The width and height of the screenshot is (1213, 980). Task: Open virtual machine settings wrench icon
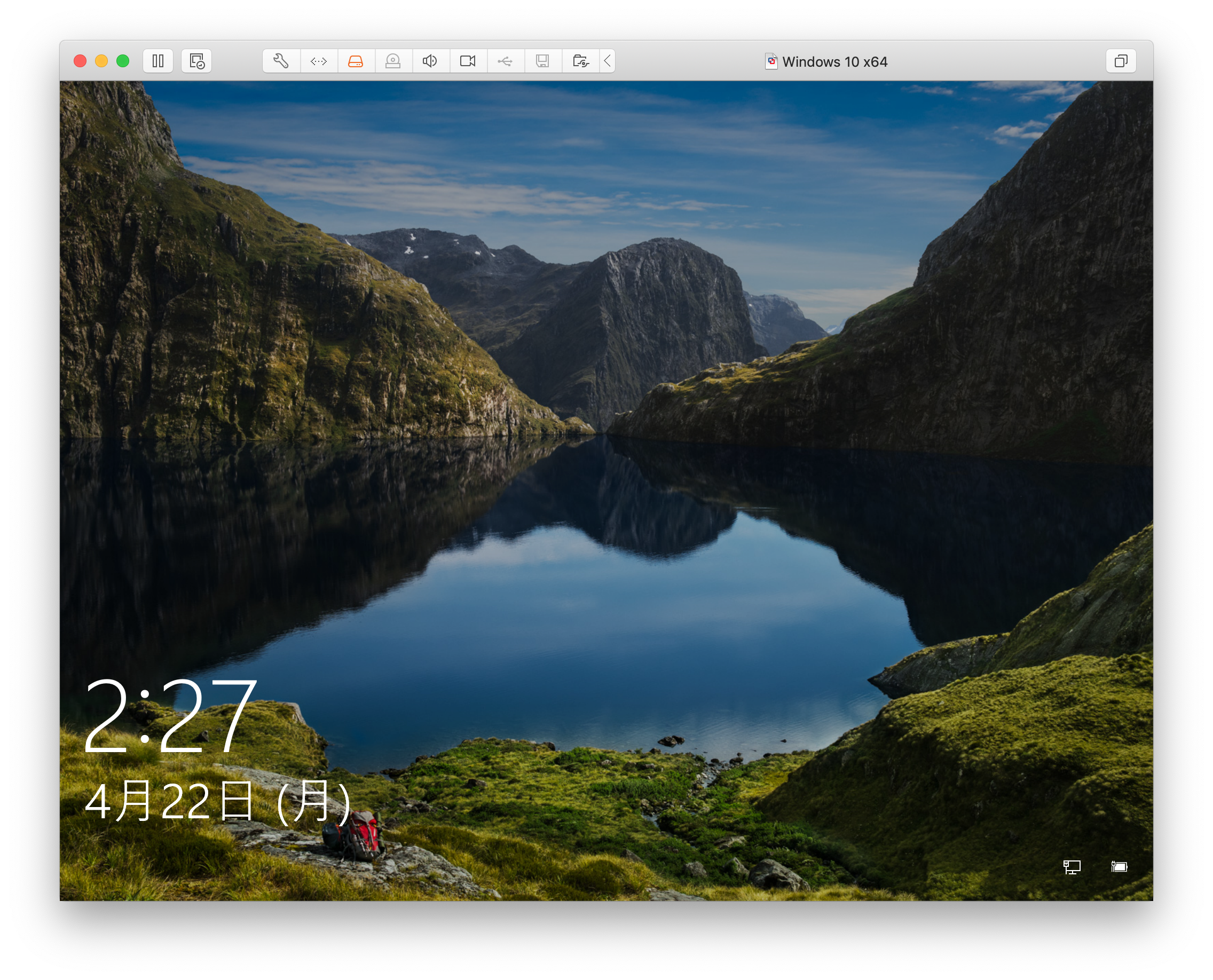pos(281,61)
